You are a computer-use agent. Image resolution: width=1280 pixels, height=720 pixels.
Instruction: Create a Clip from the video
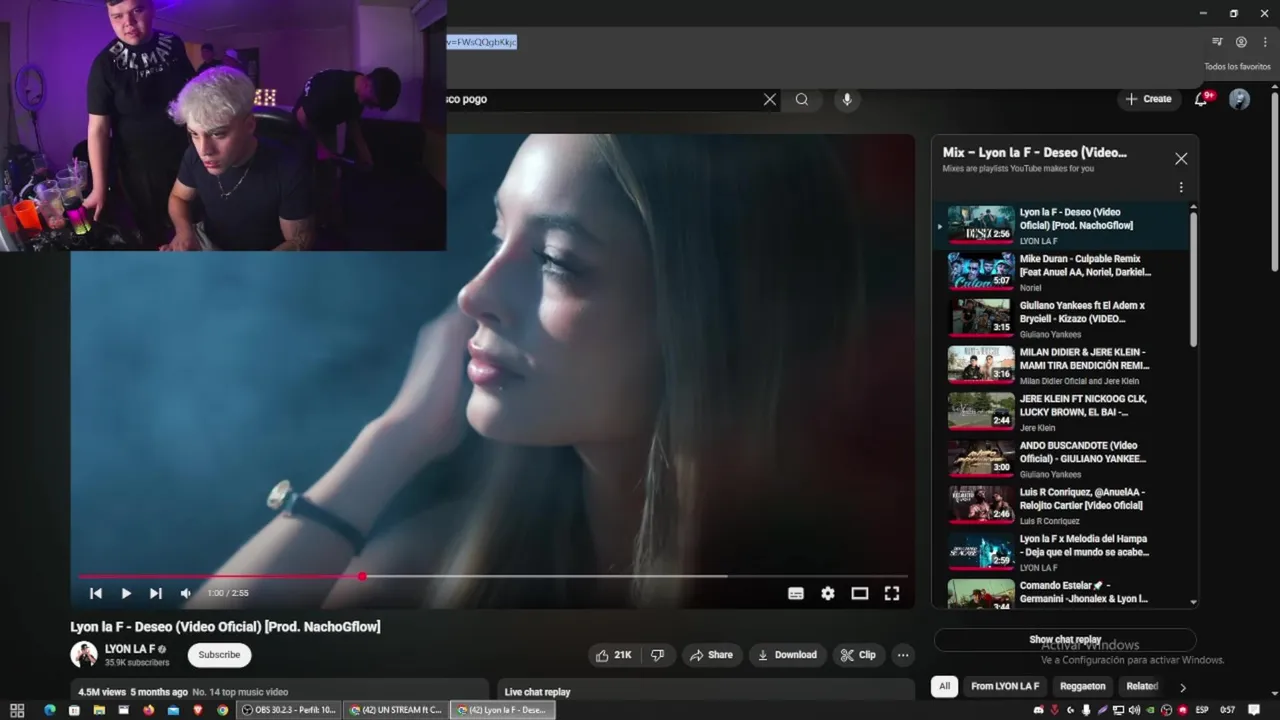pyautogui.click(x=858, y=655)
